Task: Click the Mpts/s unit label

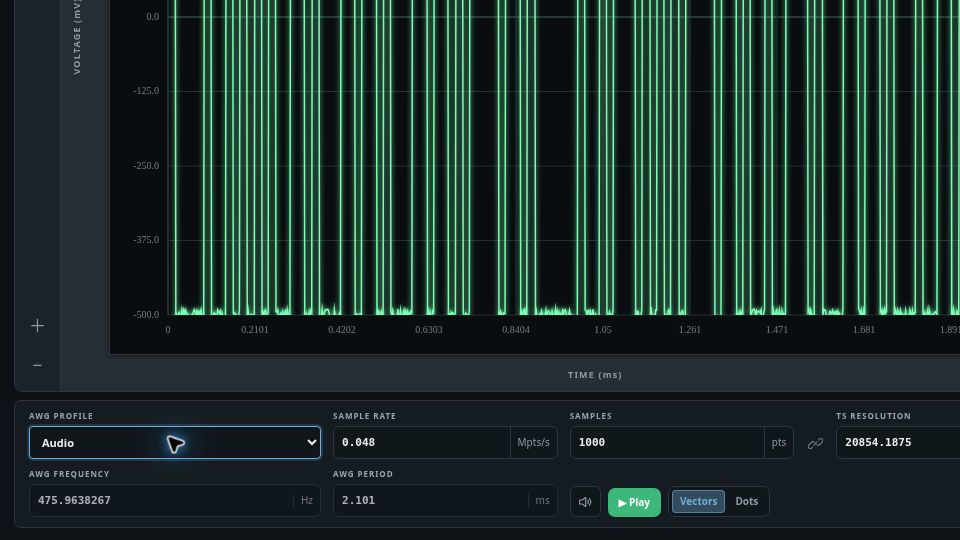Action: 533,443
